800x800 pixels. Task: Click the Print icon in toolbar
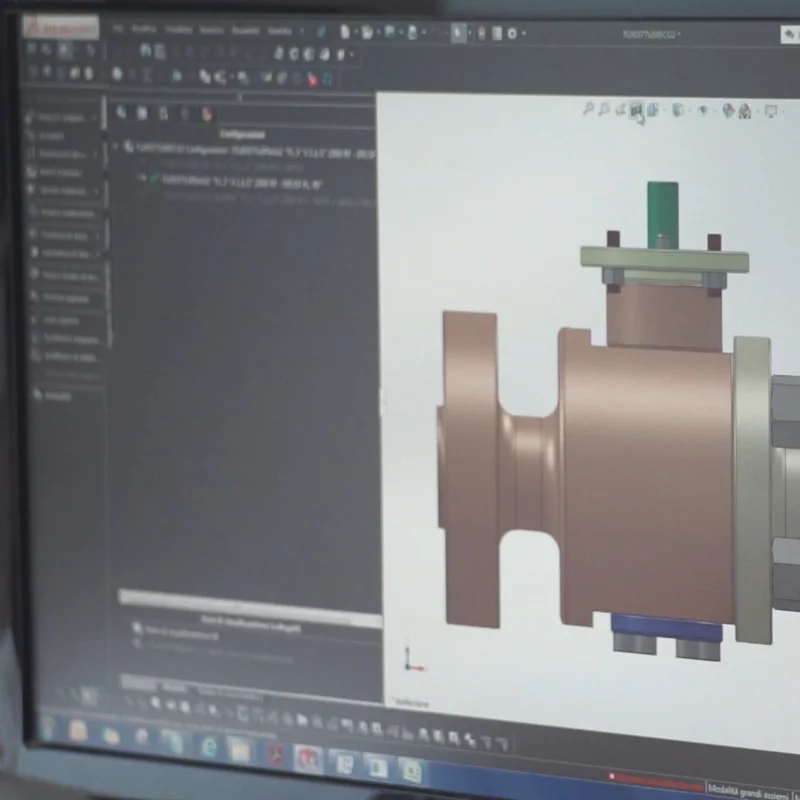(x=412, y=33)
